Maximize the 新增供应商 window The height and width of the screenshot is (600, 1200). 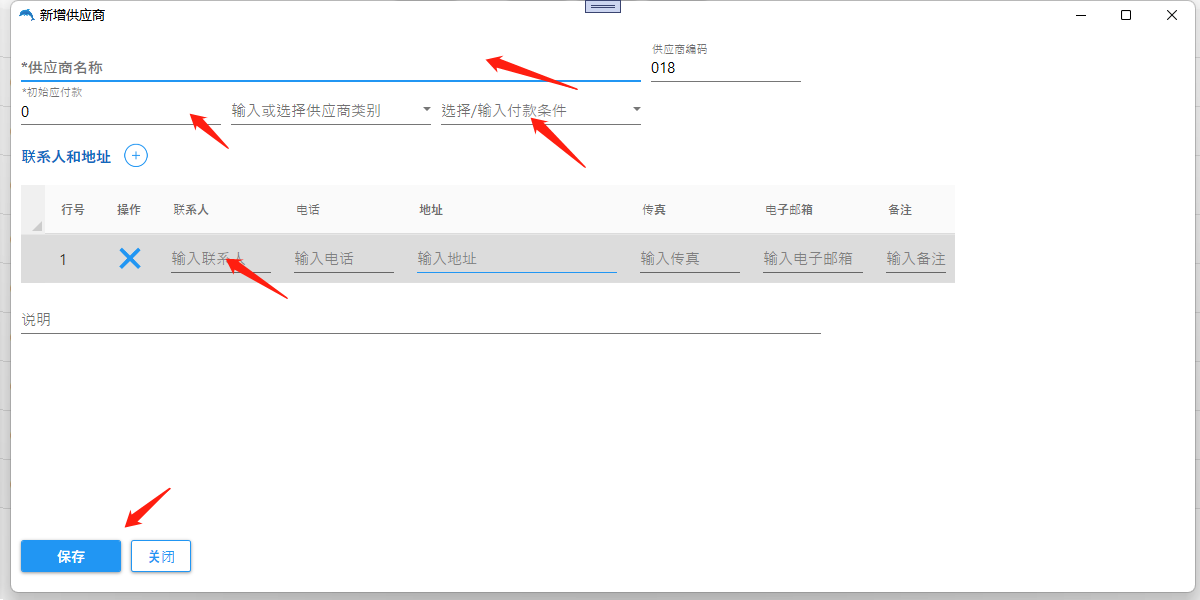(1126, 15)
